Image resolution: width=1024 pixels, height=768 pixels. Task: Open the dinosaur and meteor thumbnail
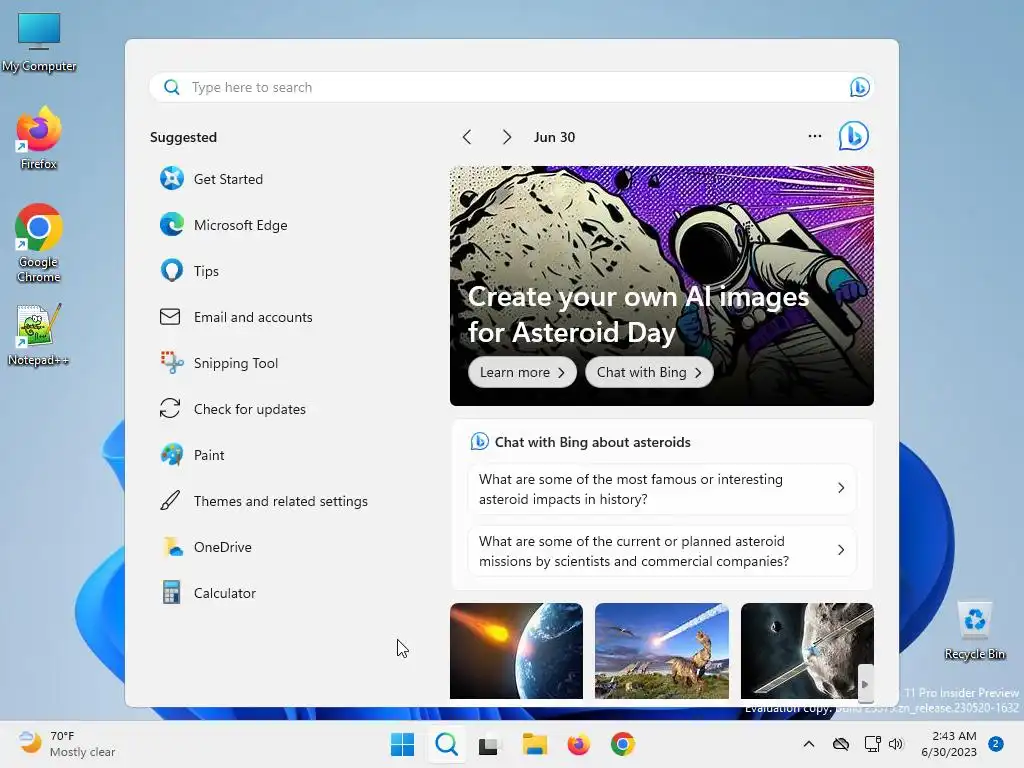click(662, 651)
